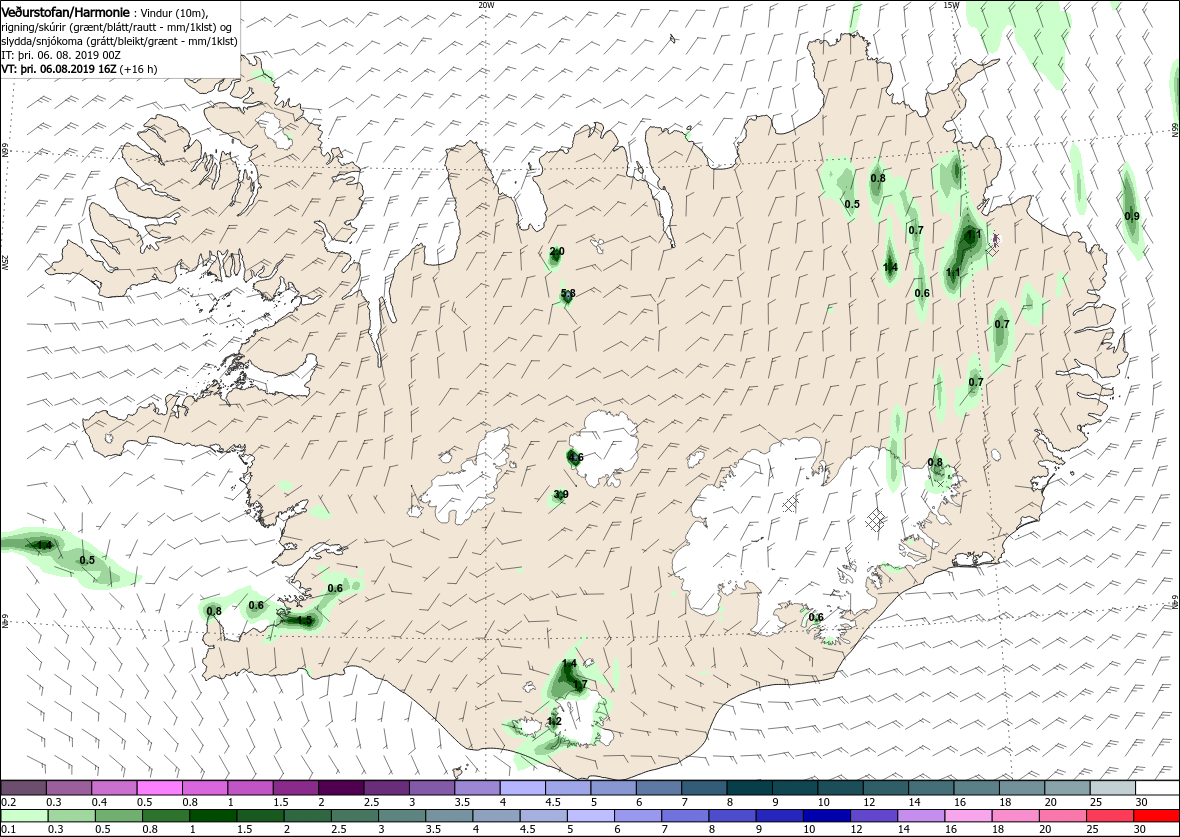Click the pale grey 25 swatch, upper legend row
Image resolution: width=1180 pixels, height=837 pixels.
click(1112, 787)
